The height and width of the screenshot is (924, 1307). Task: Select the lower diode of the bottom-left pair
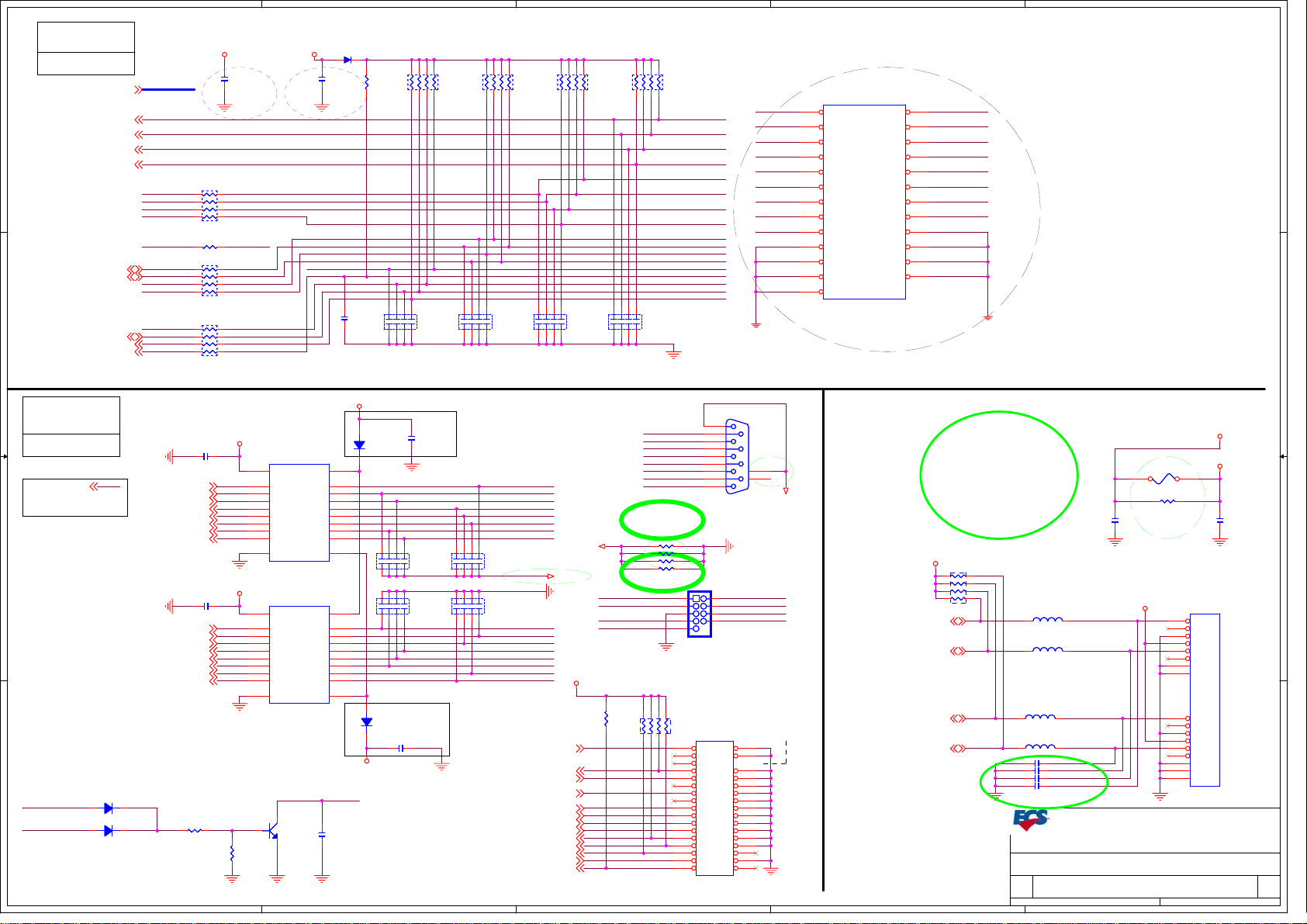click(x=108, y=831)
